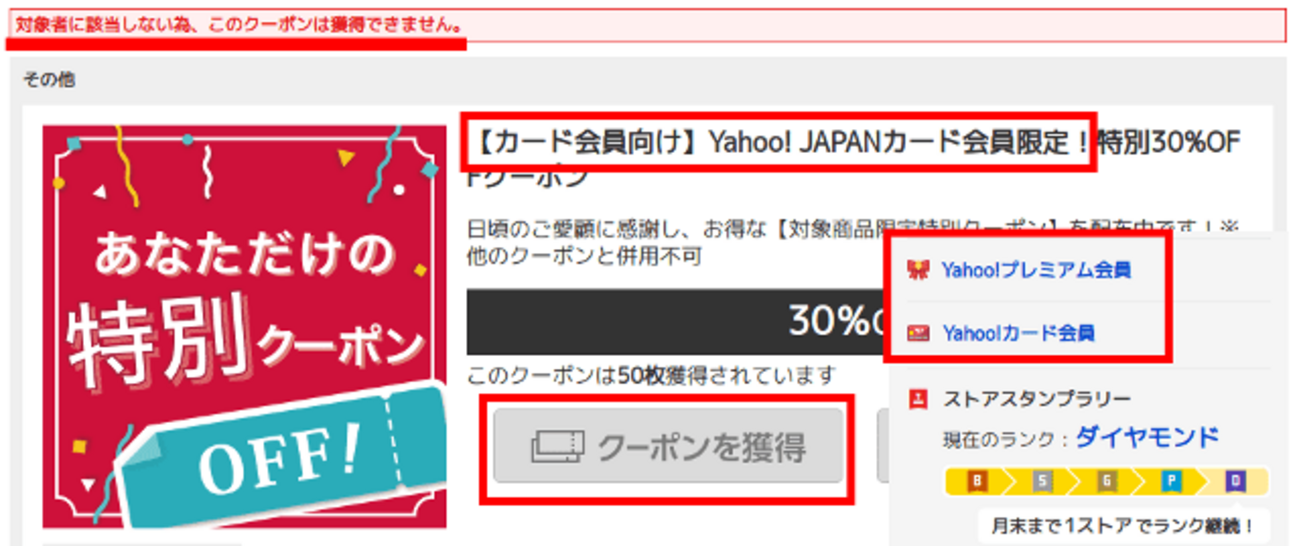Click the card icon beside Yahoo!カード会員

tap(916, 333)
